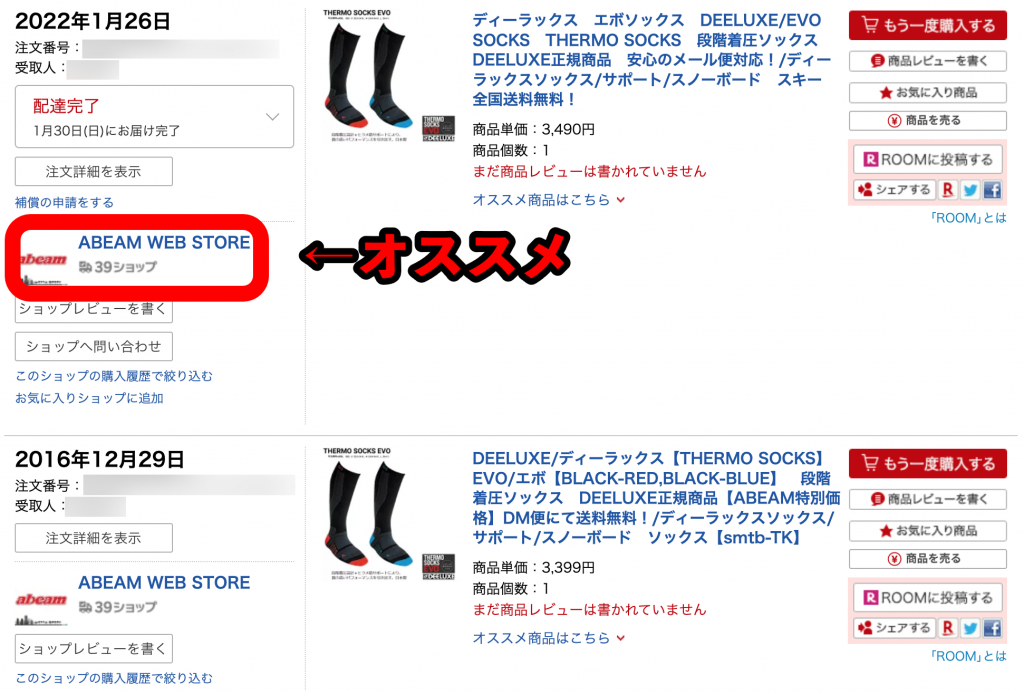Click ショップへ問い合わせ button
Image resolution: width=1024 pixels, height=694 pixels.
tap(94, 347)
